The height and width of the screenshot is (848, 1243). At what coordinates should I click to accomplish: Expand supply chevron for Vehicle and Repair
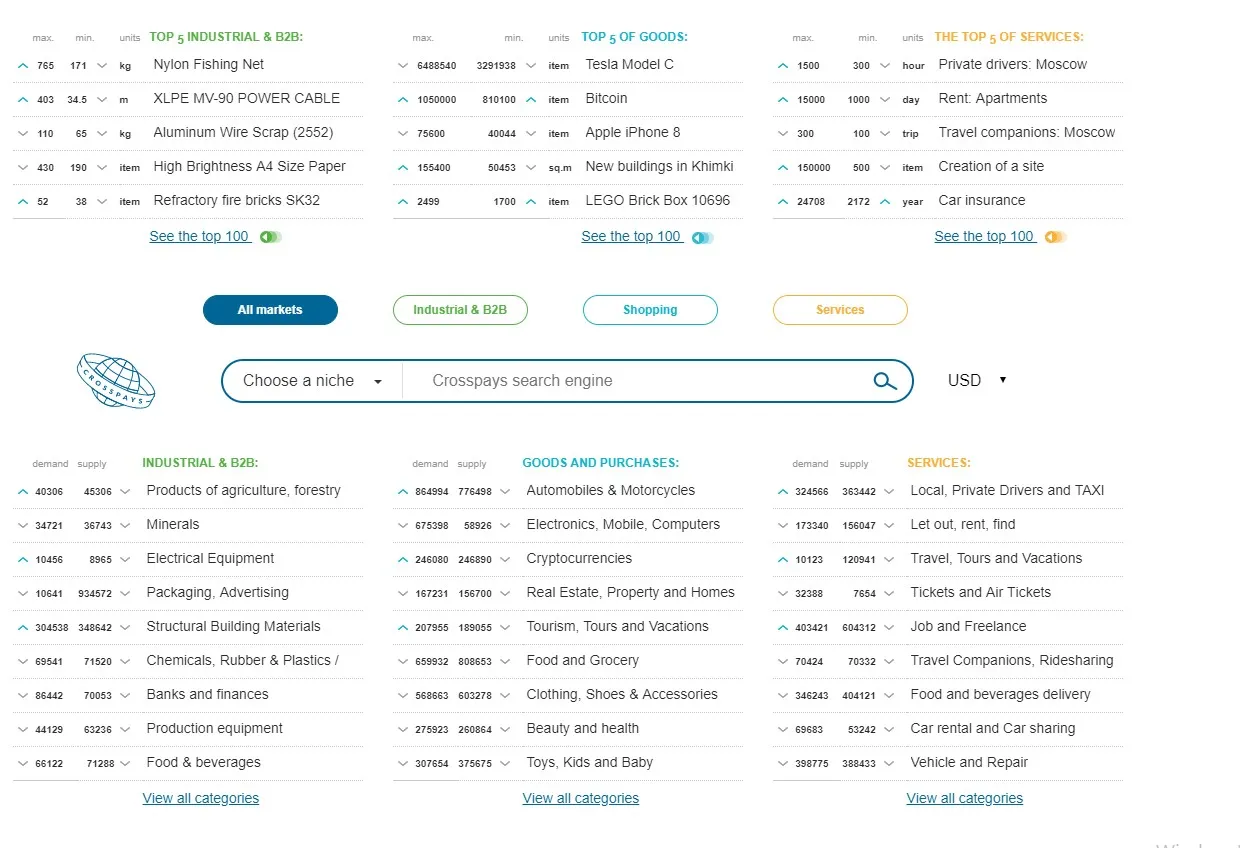click(889, 764)
